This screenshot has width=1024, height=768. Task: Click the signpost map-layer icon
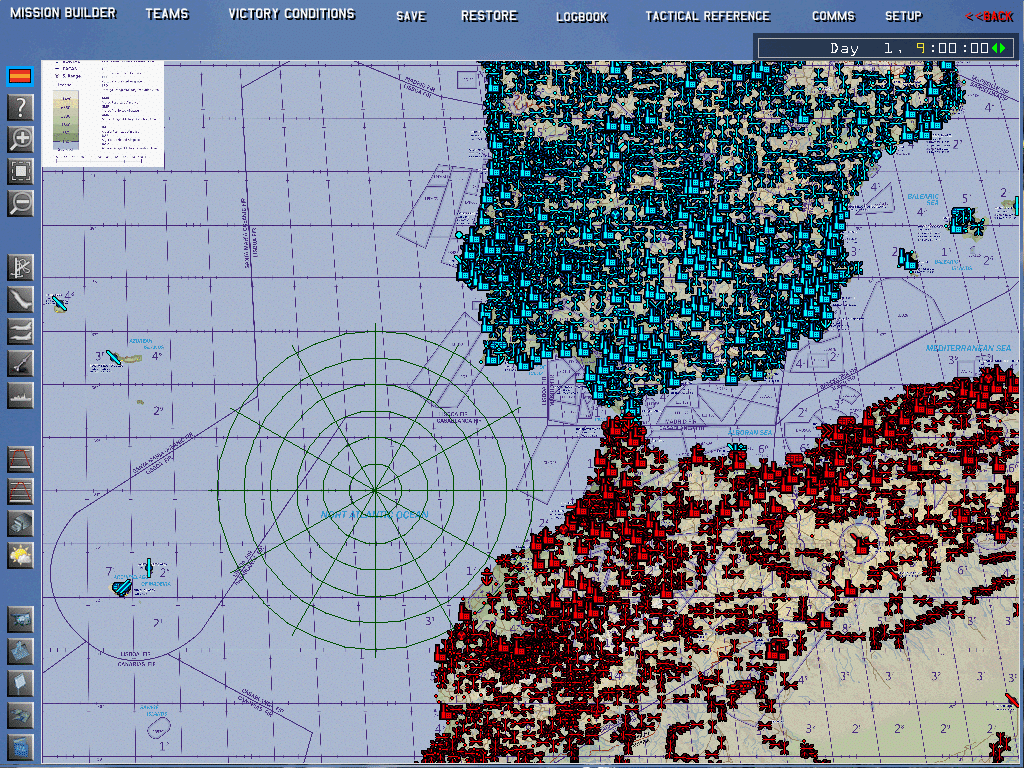(20, 683)
